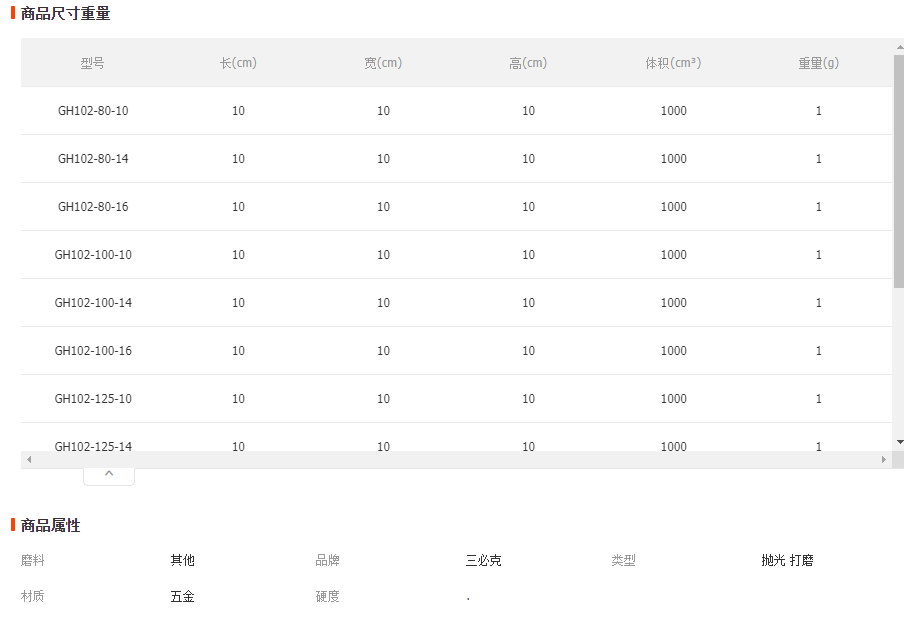Collapse the size table with chevron-up button

[x=109, y=476]
